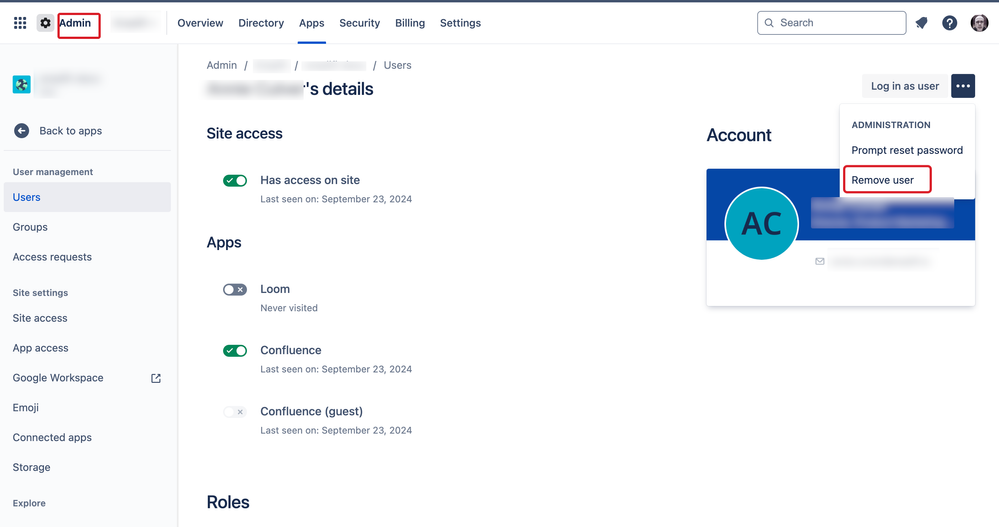Screen dimensions: 999x527
Task: Click Admin breadcrumb link
Action: [222, 65]
